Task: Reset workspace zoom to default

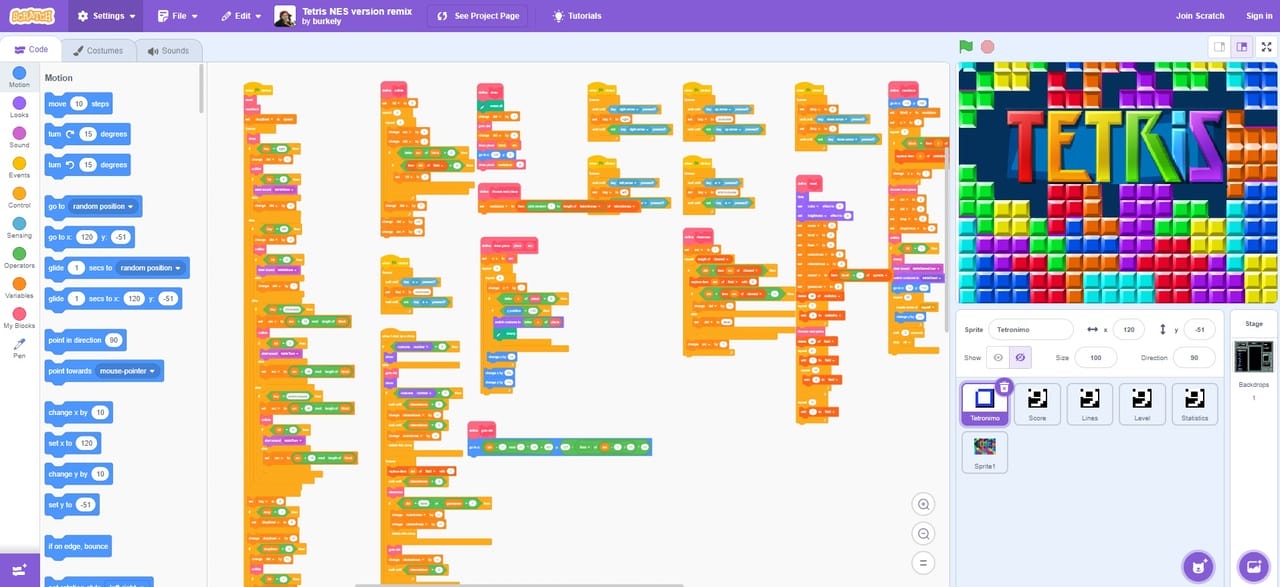Action: (924, 564)
